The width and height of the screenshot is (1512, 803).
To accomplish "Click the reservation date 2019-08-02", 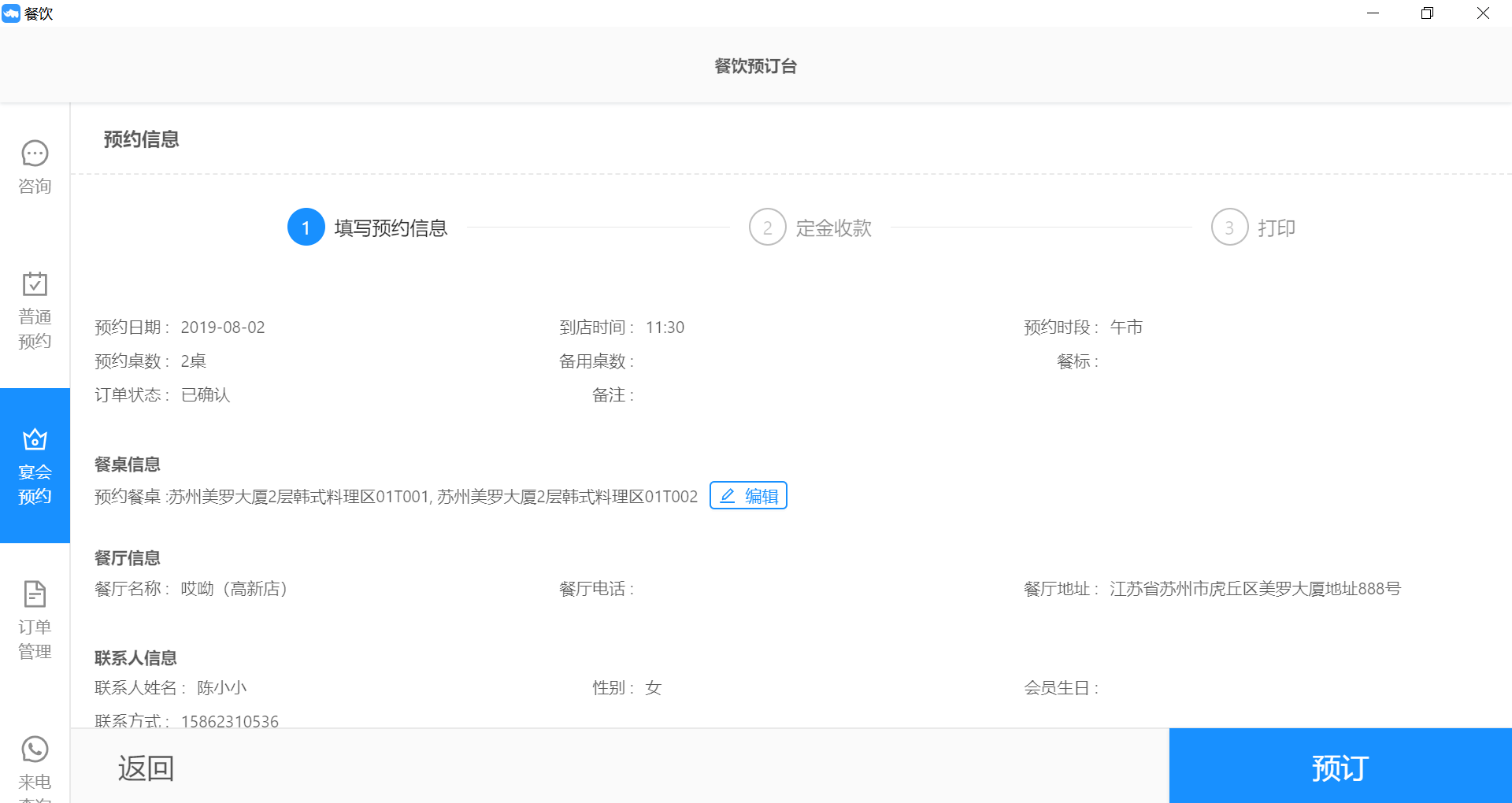I will click(223, 327).
